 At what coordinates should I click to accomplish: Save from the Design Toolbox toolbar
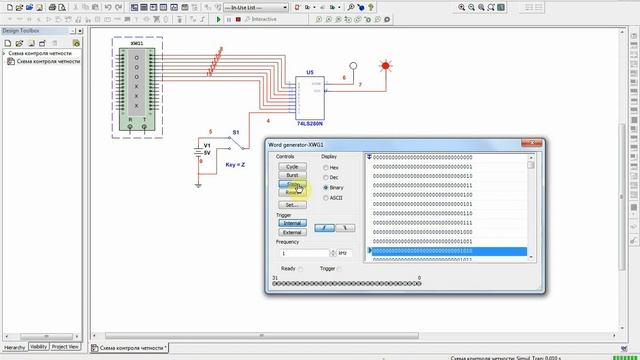coord(31,43)
